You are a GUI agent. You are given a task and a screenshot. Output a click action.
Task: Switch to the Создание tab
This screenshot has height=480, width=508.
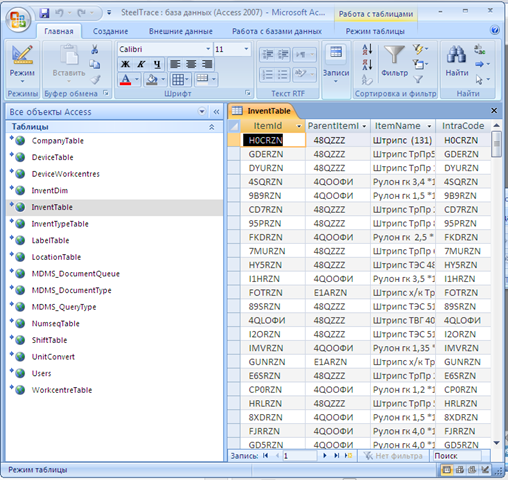click(x=110, y=31)
